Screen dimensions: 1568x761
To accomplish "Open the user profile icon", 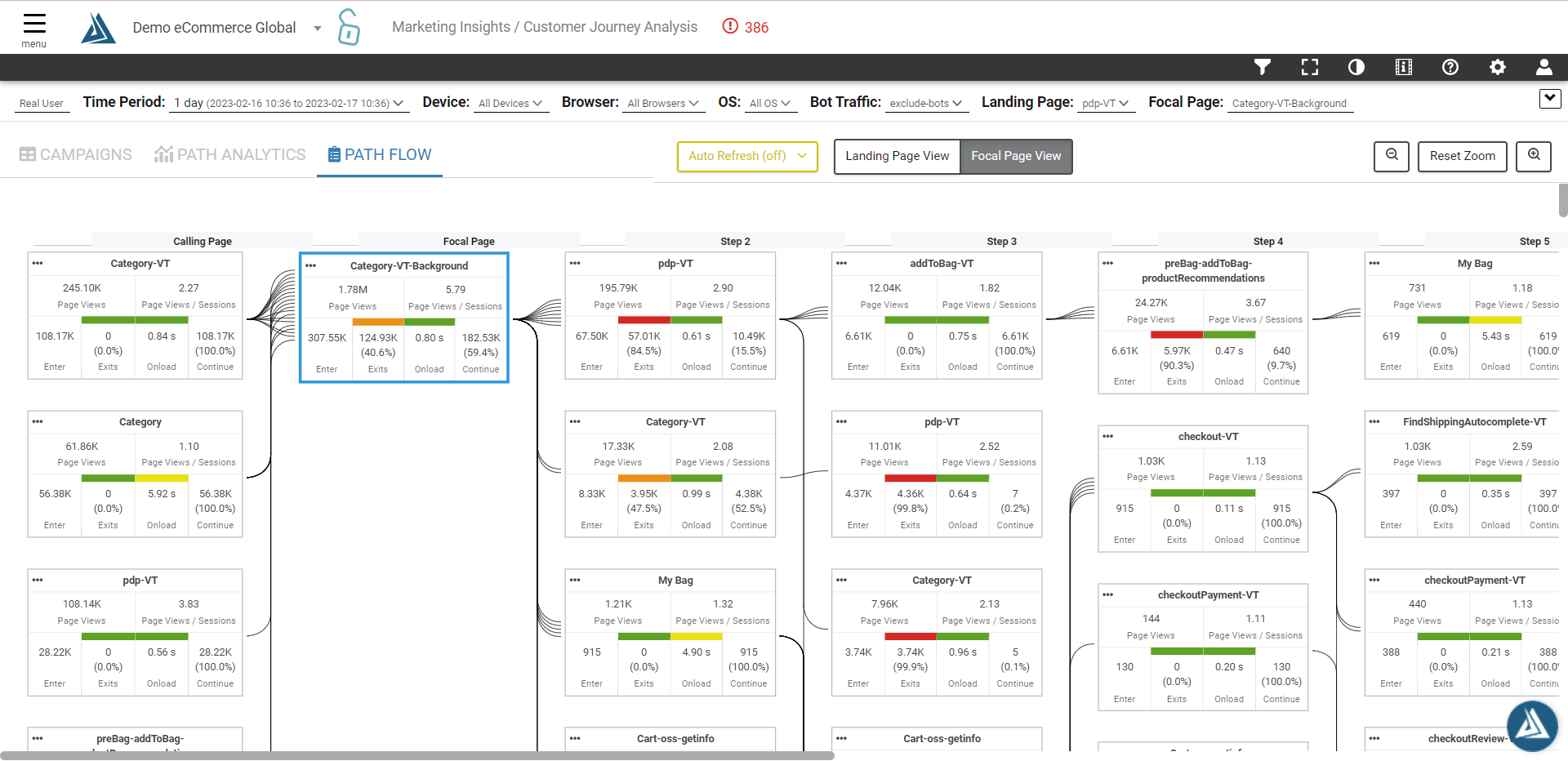I will (1544, 67).
